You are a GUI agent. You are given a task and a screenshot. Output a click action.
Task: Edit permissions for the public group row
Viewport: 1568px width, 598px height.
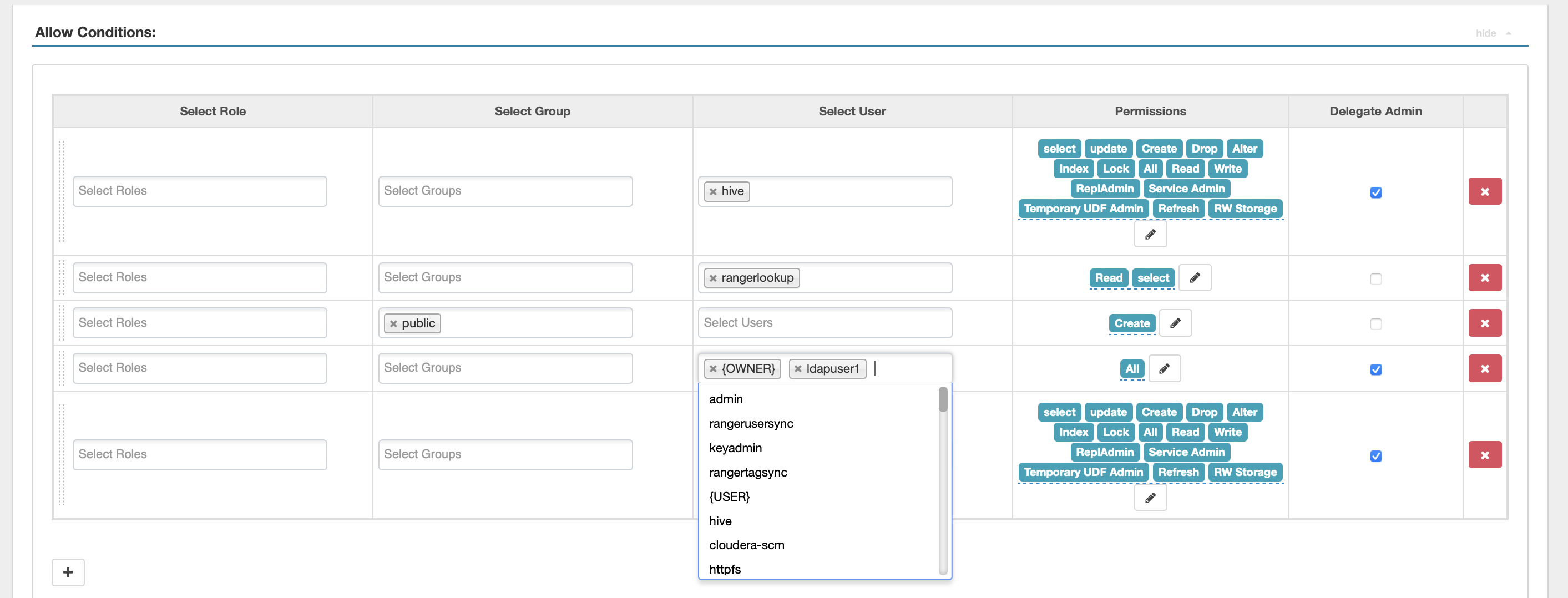point(1175,323)
